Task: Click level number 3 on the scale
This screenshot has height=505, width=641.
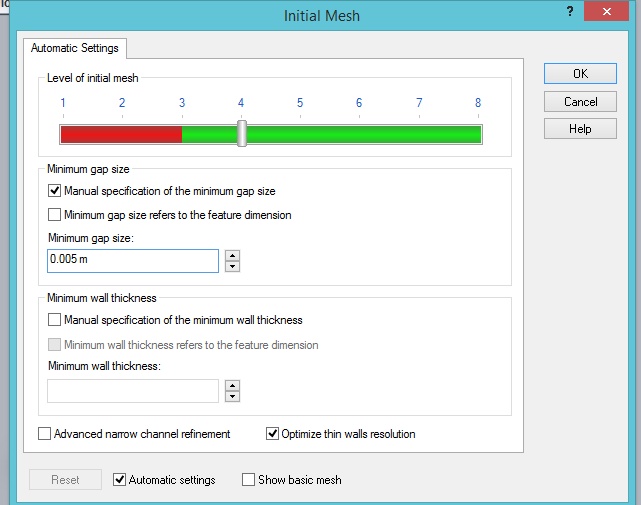Action: pyautogui.click(x=182, y=103)
